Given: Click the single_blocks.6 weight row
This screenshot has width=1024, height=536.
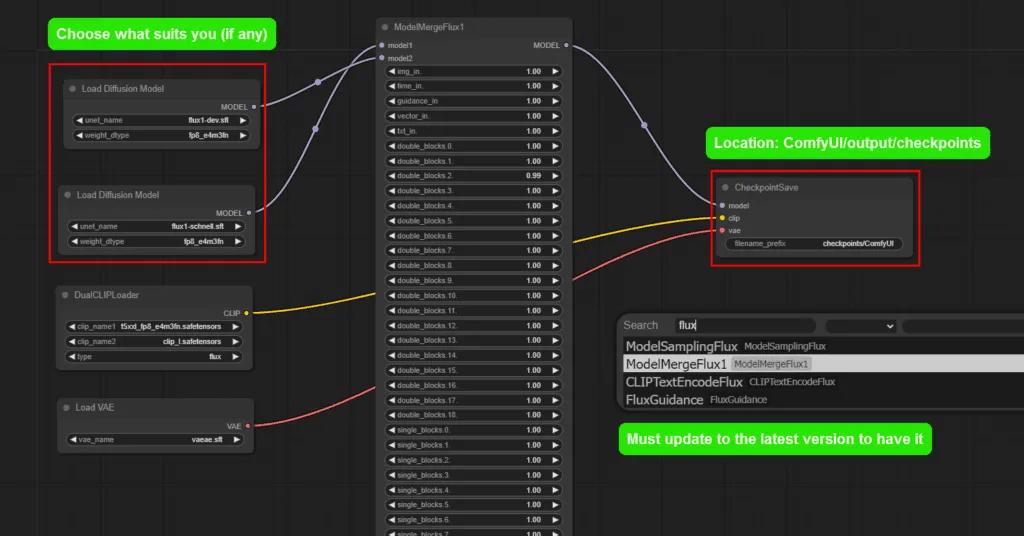Looking at the screenshot, I should (x=473, y=520).
